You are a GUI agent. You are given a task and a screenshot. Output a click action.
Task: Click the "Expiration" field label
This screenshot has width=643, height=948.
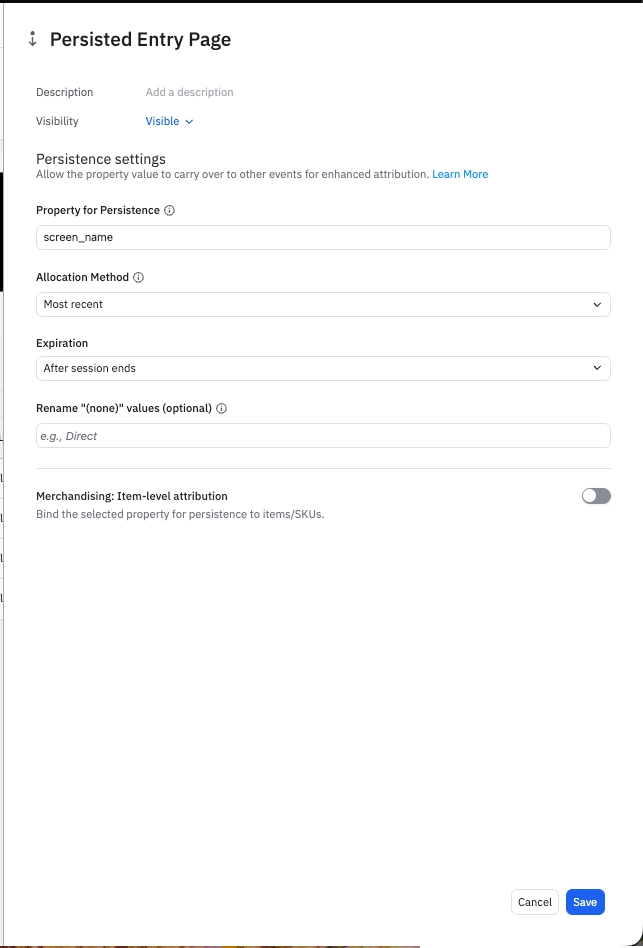click(x=62, y=343)
